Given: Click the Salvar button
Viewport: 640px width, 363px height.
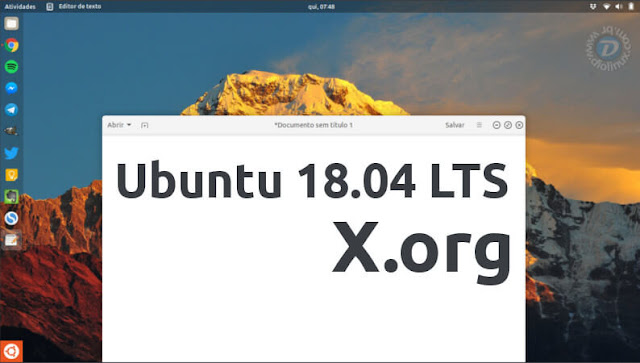Looking at the screenshot, I should (x=455, y=125).
